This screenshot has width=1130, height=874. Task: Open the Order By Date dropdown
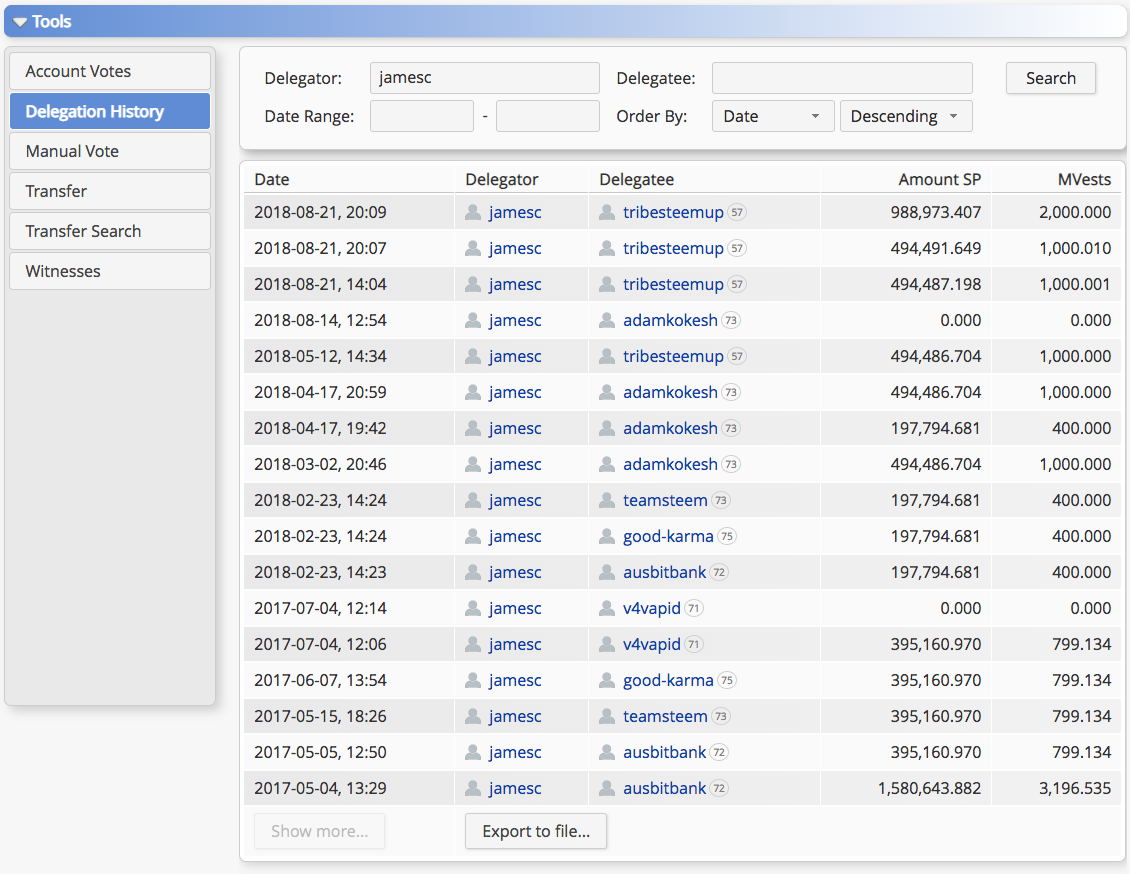pos(773,116)
